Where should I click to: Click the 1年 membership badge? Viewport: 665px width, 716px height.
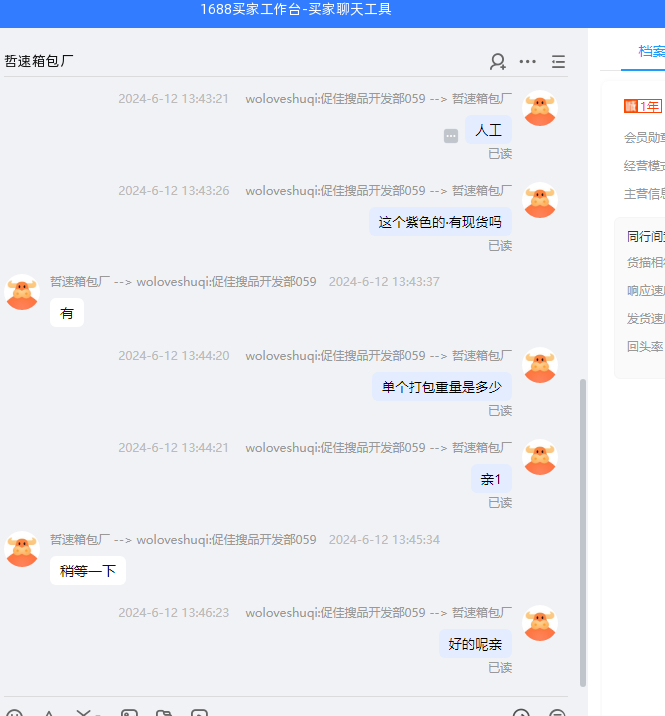[643, 106]
